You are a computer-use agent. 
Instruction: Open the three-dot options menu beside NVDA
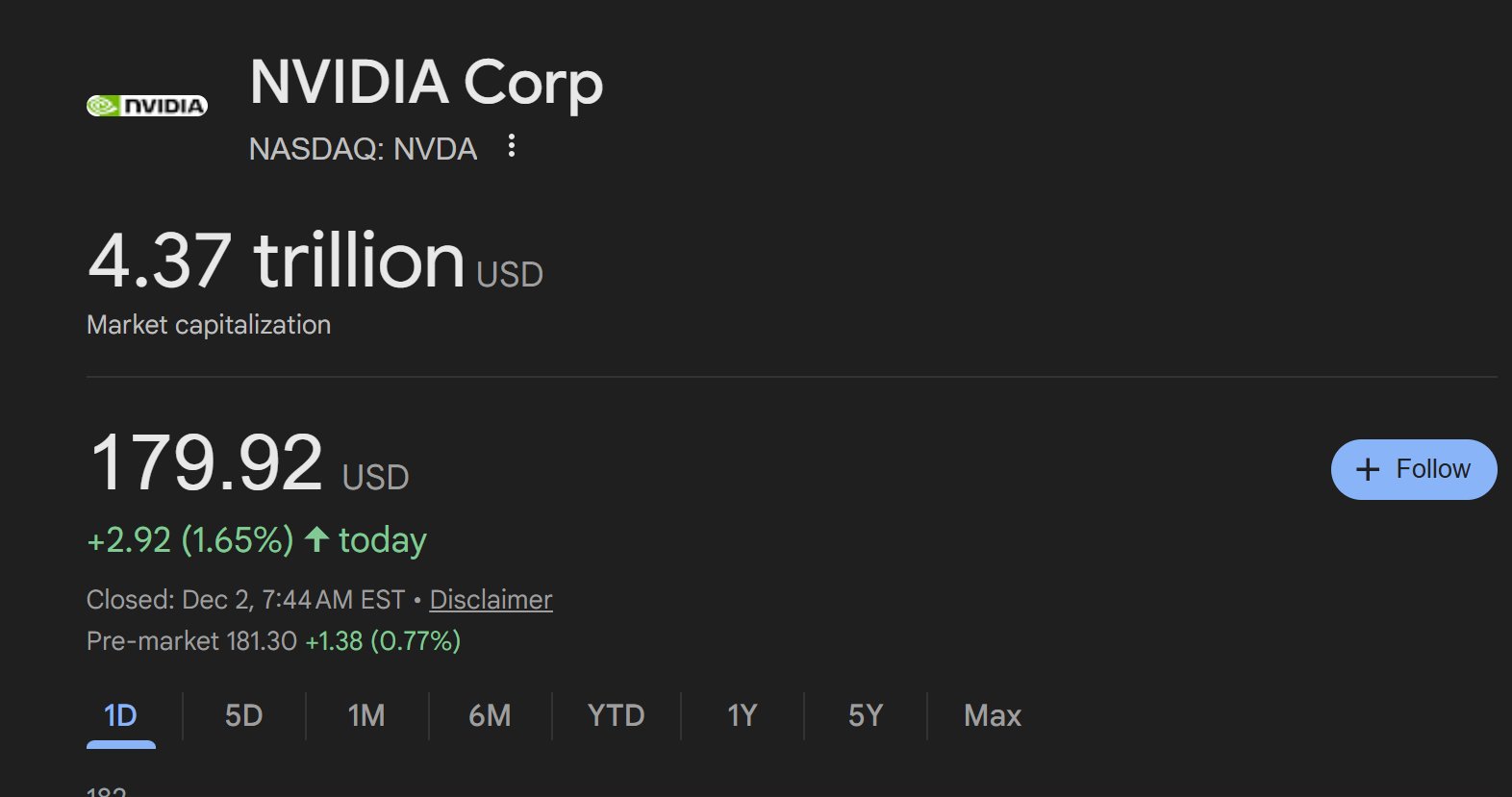(x=512, y=146)
